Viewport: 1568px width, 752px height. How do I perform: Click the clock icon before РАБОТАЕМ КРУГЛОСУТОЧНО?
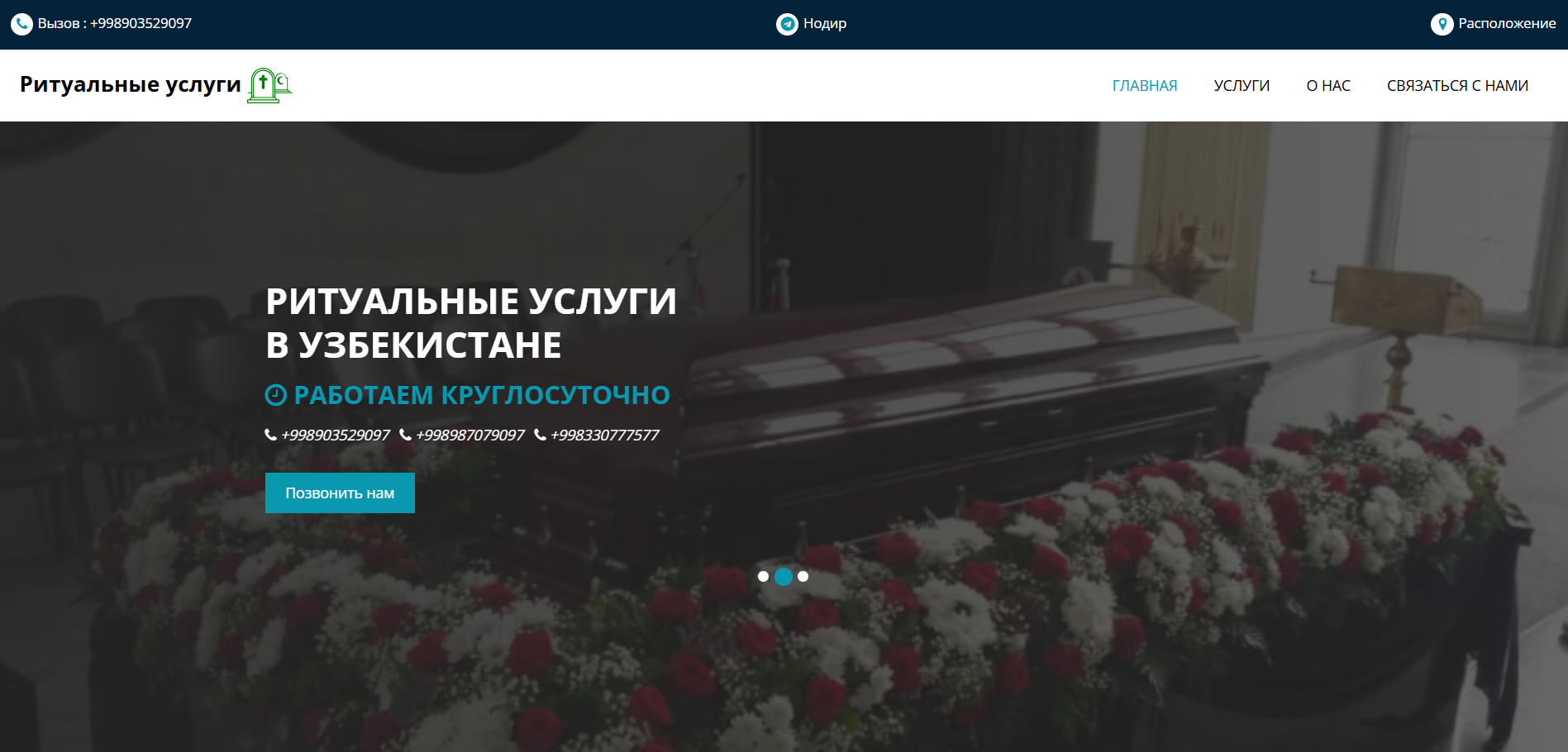click(x=275, y=395)
